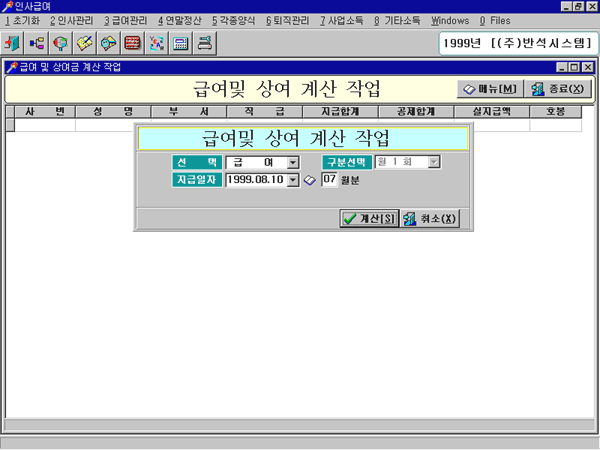Click the magnifier search toolbar icon
This screenshot has height=450, width=600.
coord(61,43)
